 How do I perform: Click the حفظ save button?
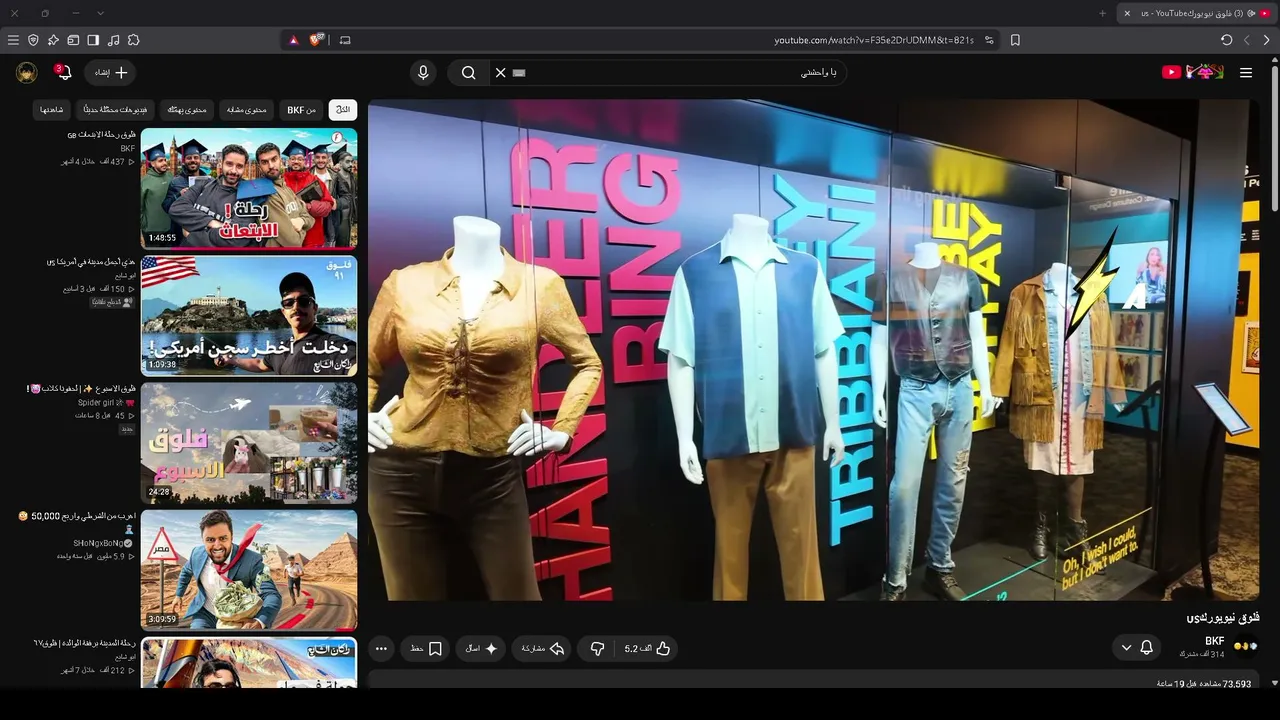pyautogui.click(x=426, y=649)
